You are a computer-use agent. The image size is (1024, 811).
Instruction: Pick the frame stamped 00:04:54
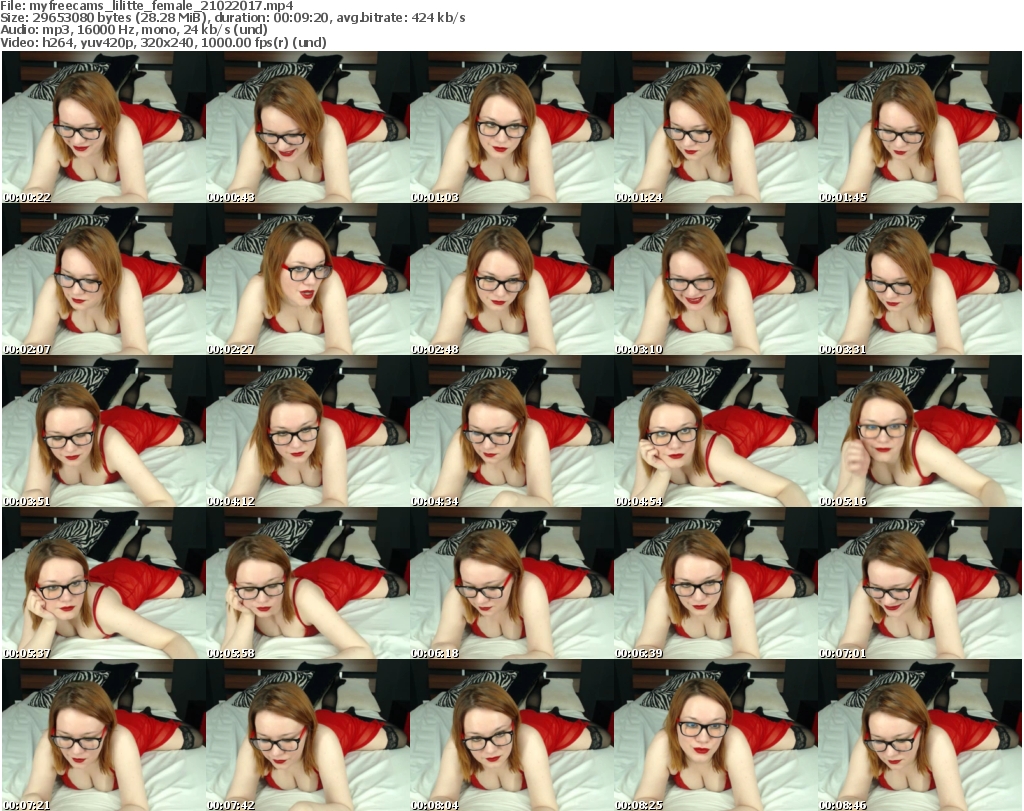[x=715, y=431]
